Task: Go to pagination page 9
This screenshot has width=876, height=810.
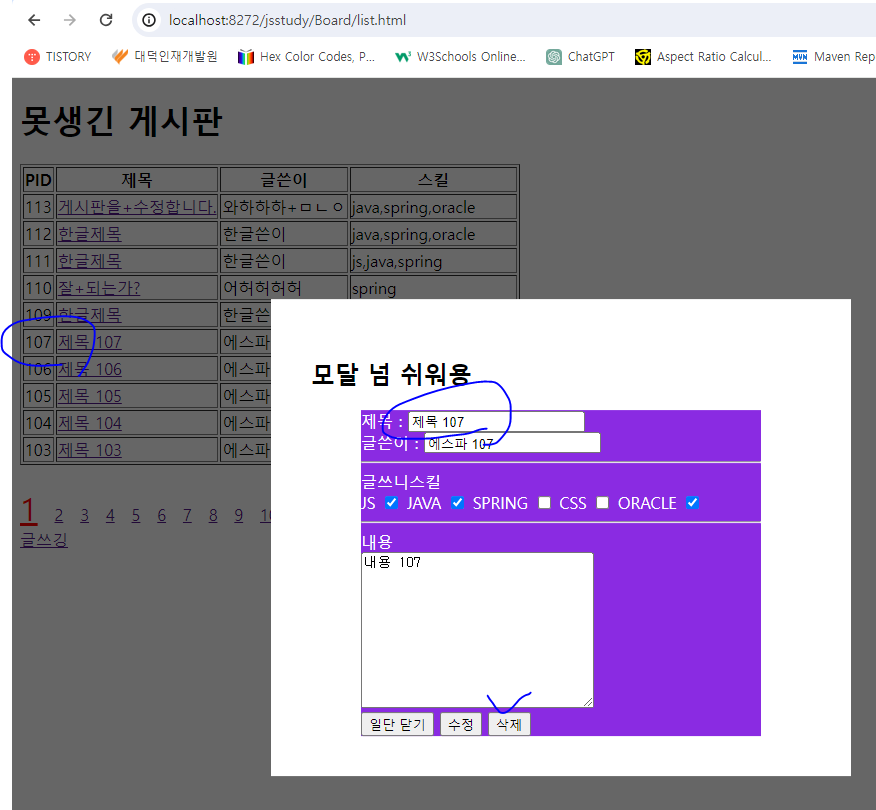Action: pos(239,516)
